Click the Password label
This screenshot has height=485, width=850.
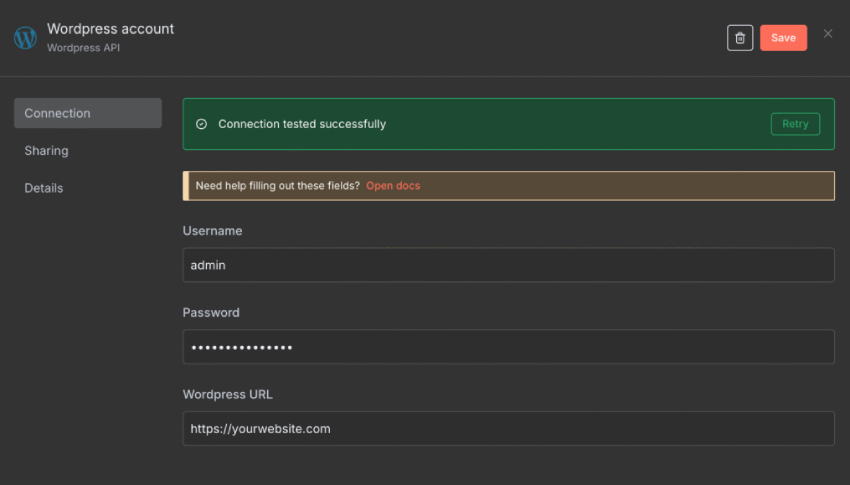pos(211,313)
